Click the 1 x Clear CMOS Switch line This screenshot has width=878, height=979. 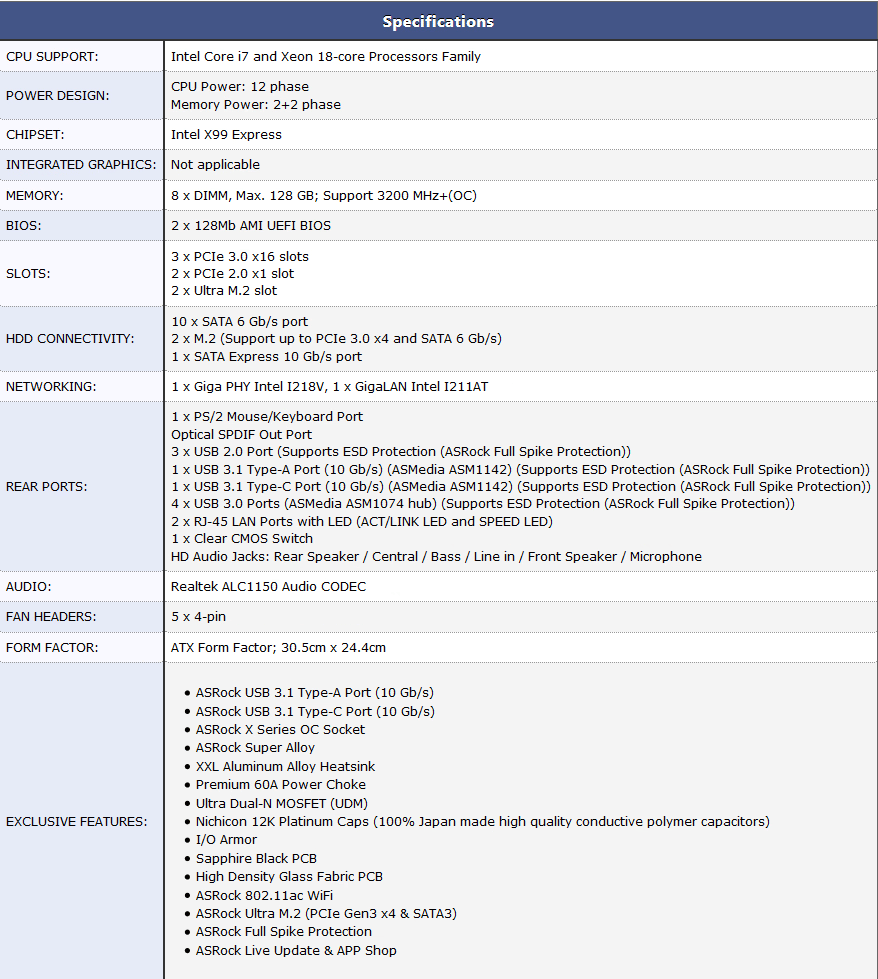[x=242, y=539]
